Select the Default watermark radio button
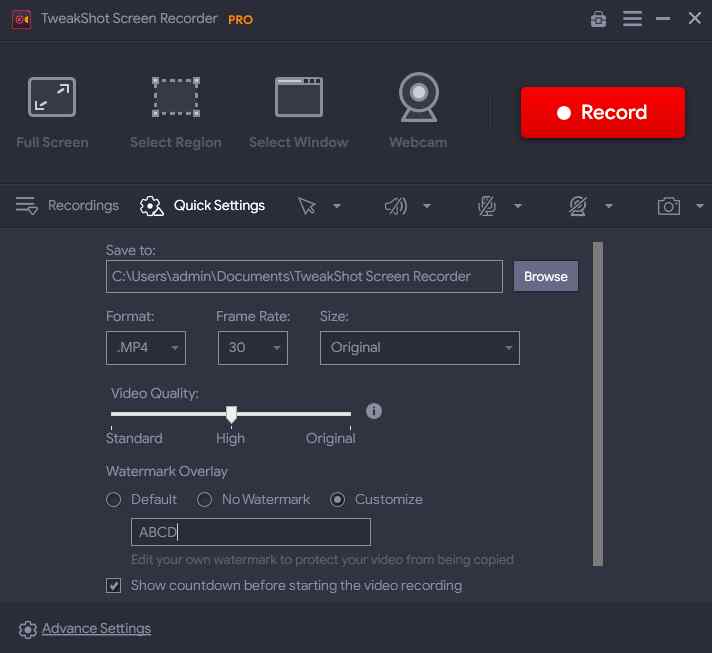The image size is (712, 653). coord(114,500)
